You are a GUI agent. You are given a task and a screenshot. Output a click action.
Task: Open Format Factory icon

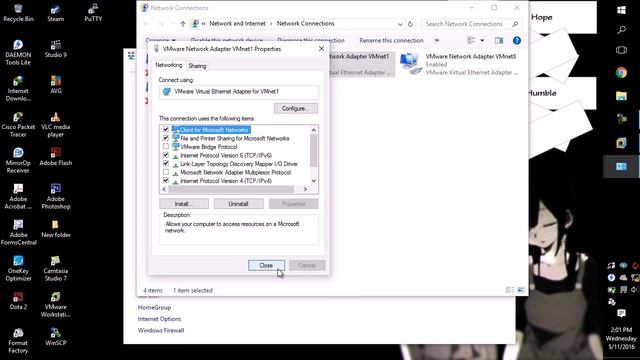pyautogui.click(x=18, y=340)
